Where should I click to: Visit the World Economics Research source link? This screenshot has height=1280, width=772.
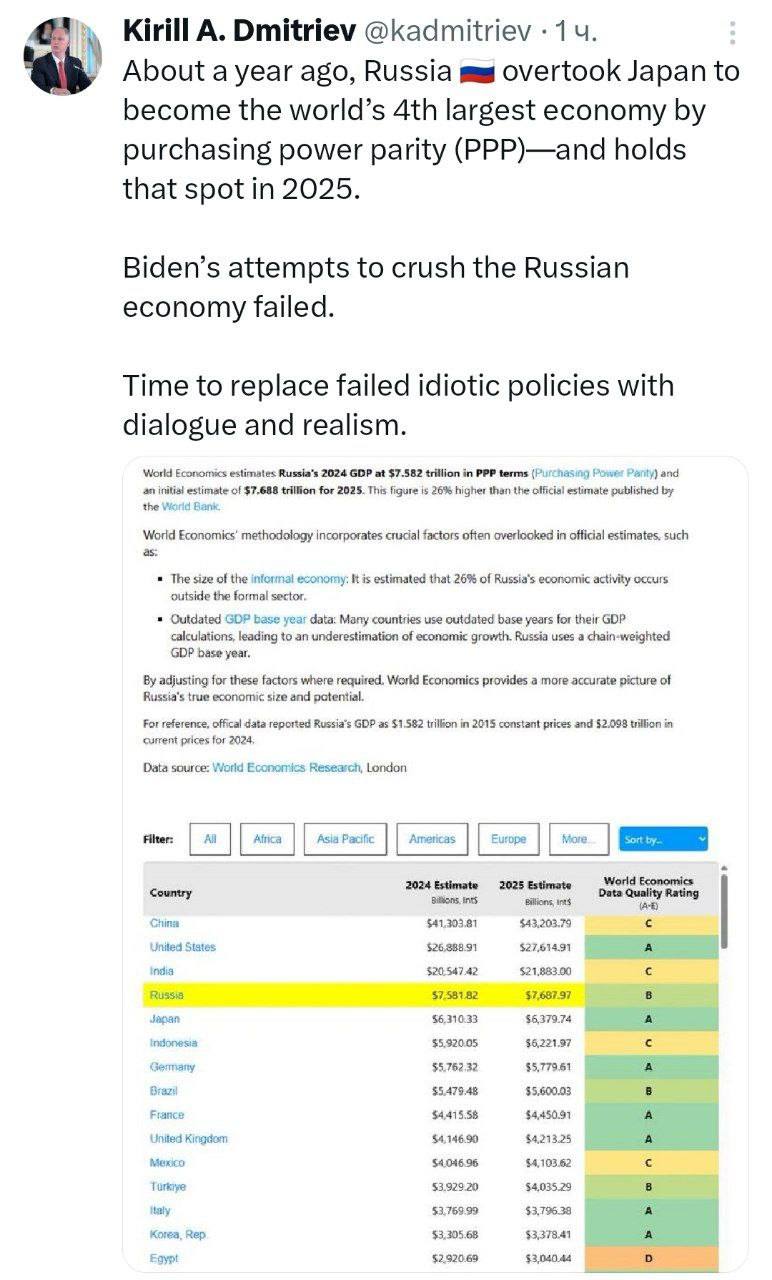coord(287,768)
